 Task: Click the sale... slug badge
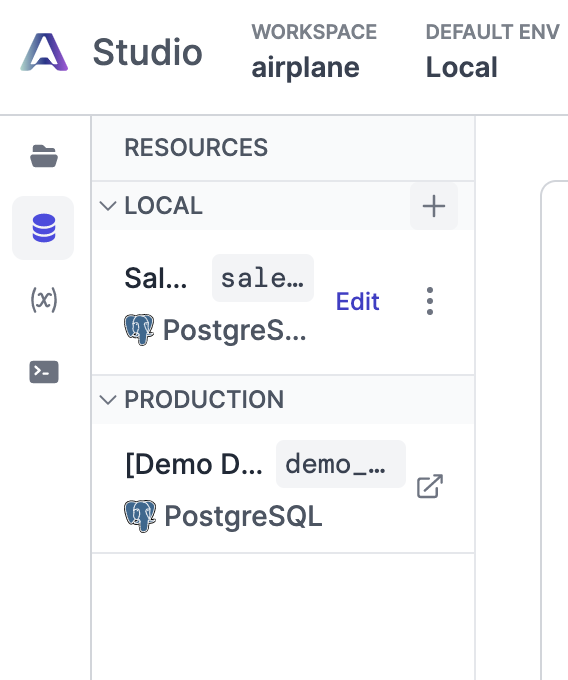point(263,278)
